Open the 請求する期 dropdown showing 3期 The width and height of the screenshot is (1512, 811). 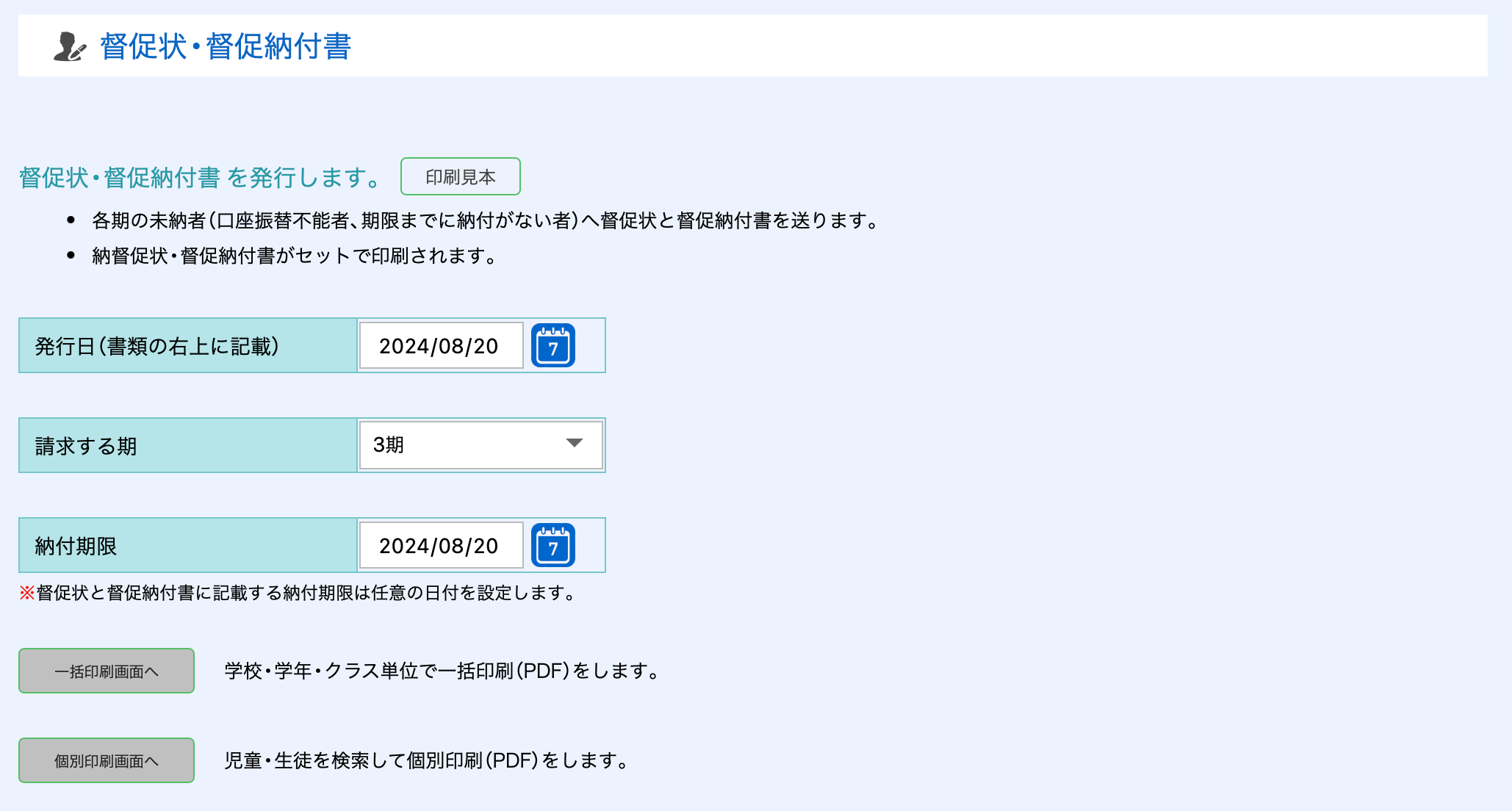(480, 445)
